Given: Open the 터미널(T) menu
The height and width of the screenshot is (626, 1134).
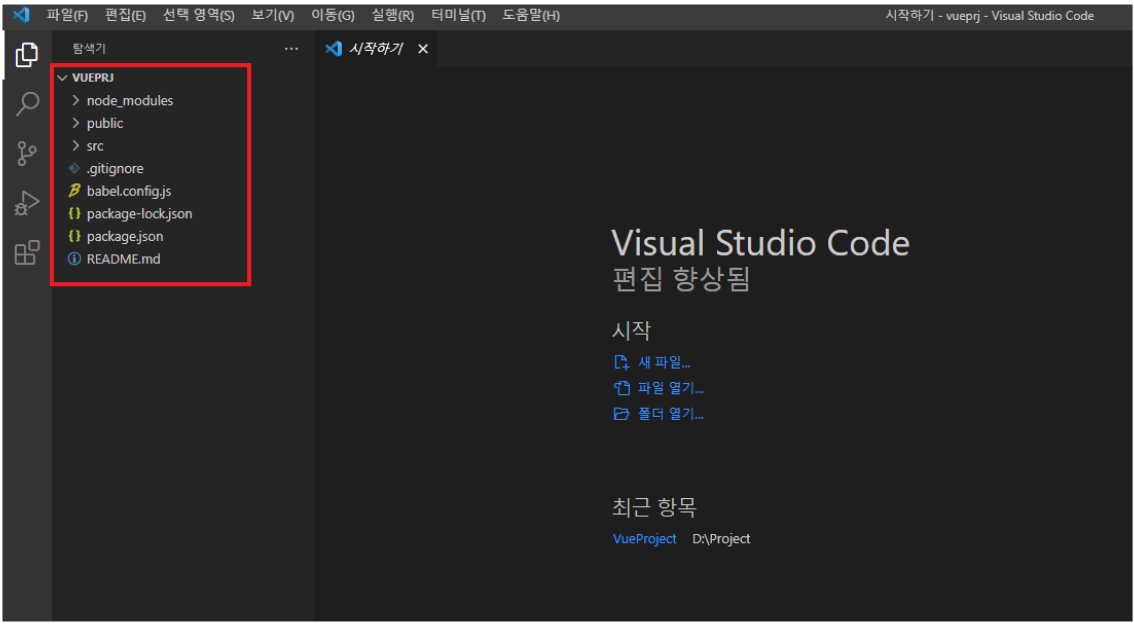Looking at the screenshot, I should point(459,15).
